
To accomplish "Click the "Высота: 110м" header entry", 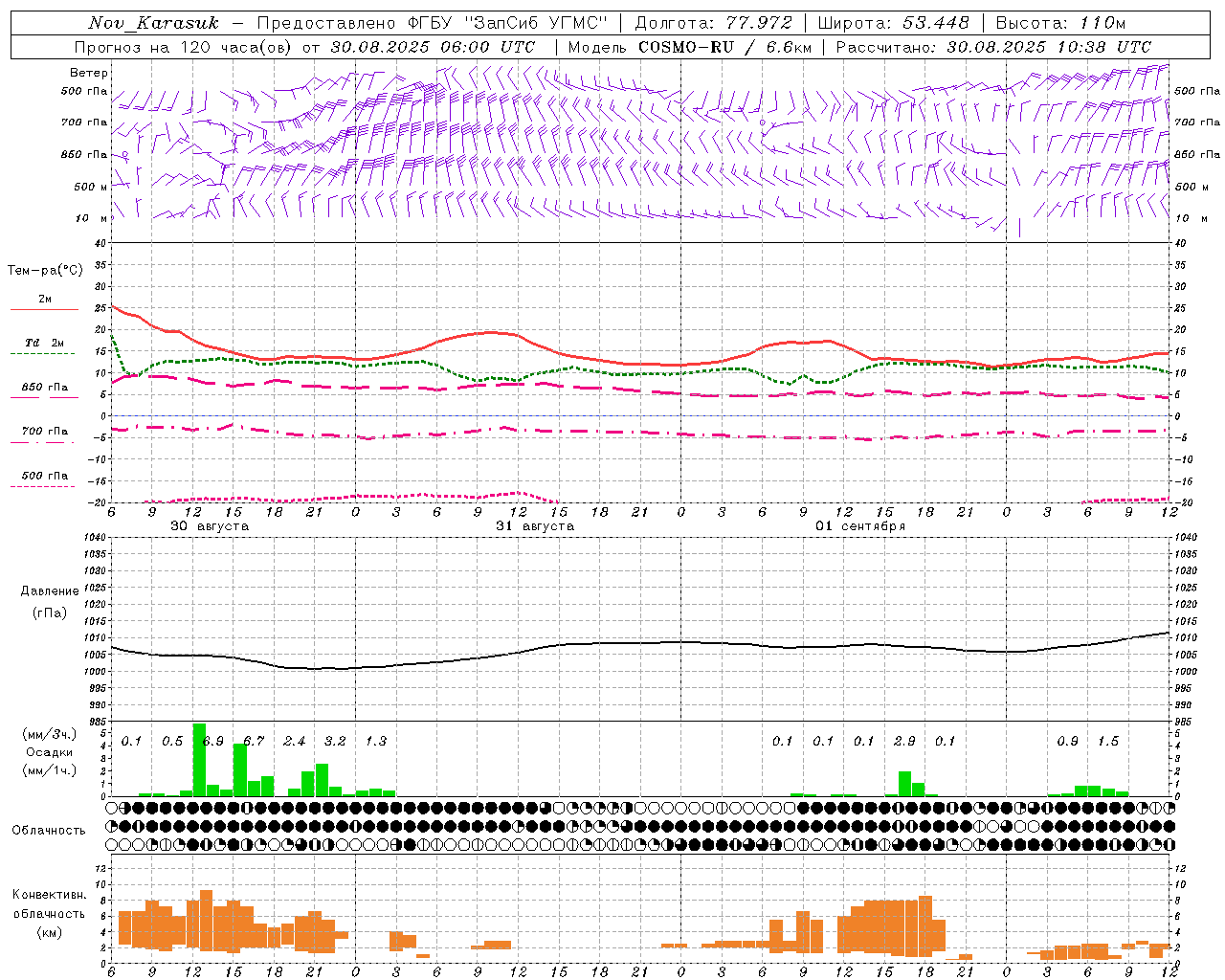I will [1060, 23].
